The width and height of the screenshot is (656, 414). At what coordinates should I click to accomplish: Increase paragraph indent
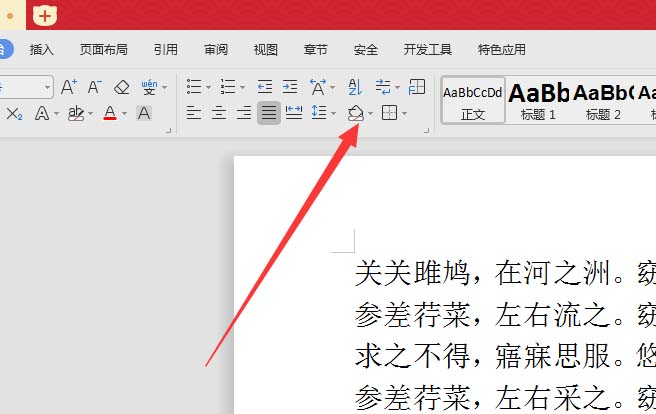coord(290,87)
